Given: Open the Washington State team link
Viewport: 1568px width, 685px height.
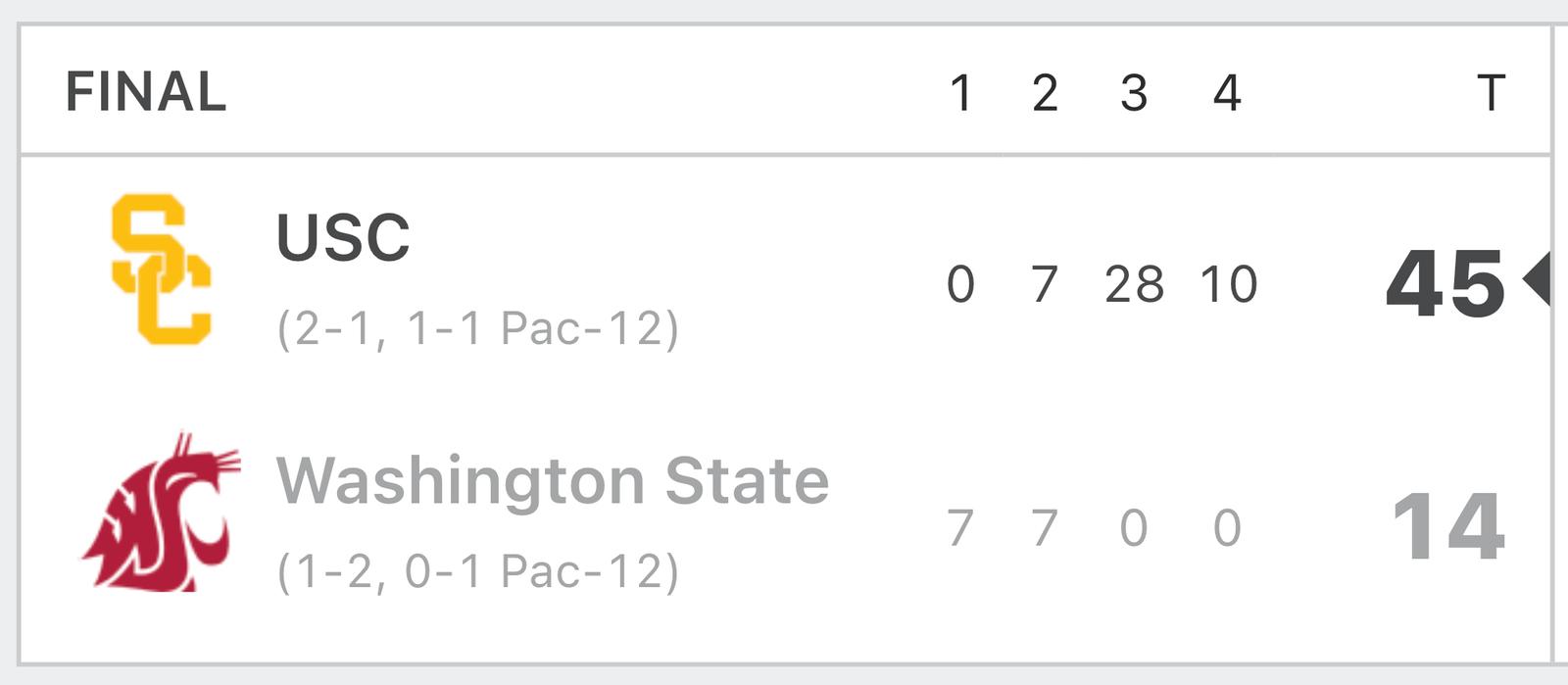Looking at the screenshot, I should (553, 480).
